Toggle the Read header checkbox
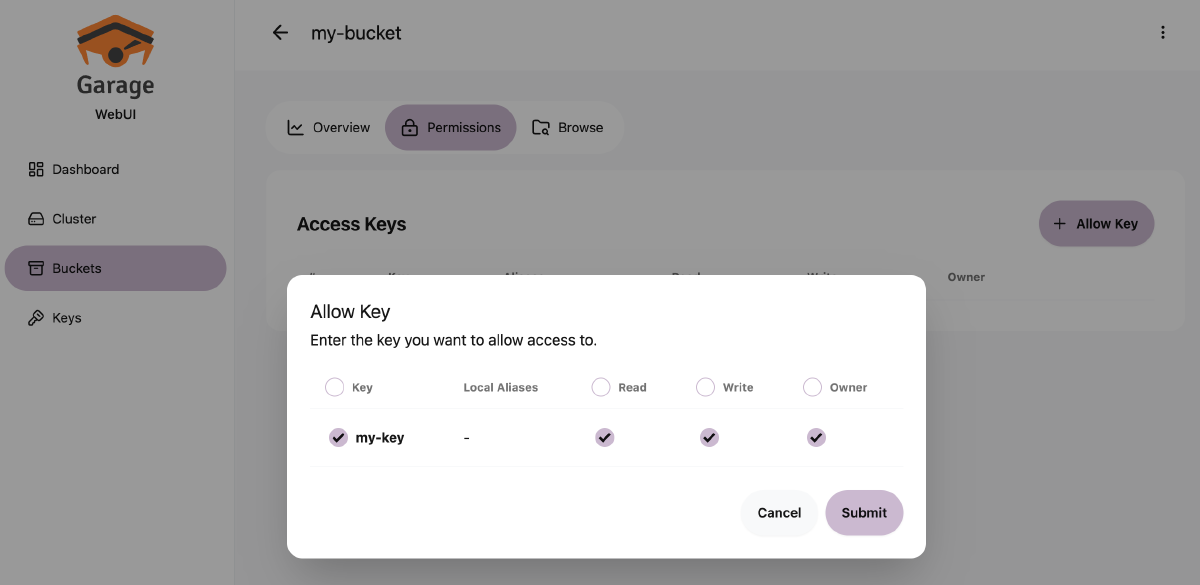 tap(601, 387)
